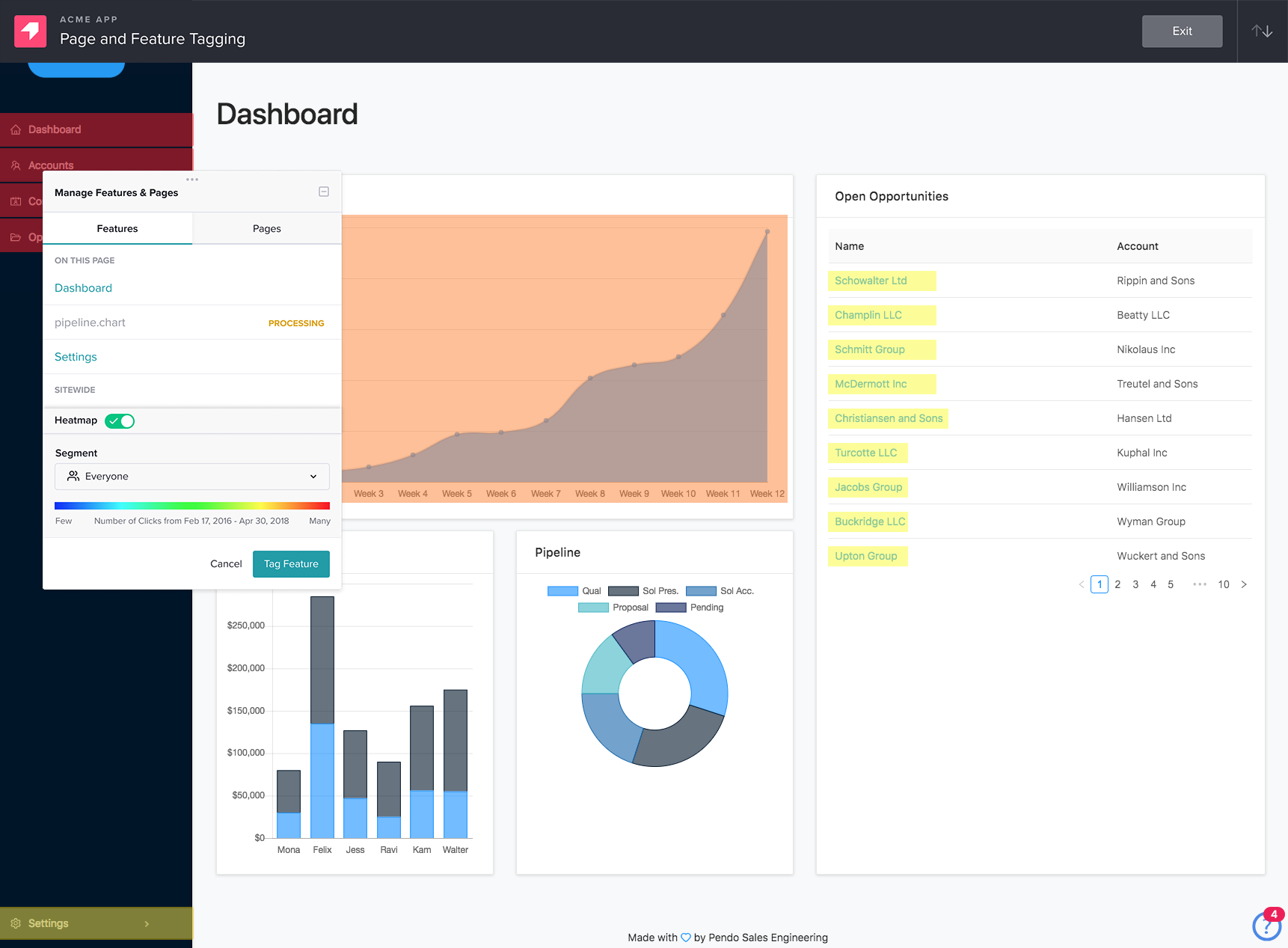Switch to the Features tab
This screenshot has height=948, width=1288.
(117, 228)
